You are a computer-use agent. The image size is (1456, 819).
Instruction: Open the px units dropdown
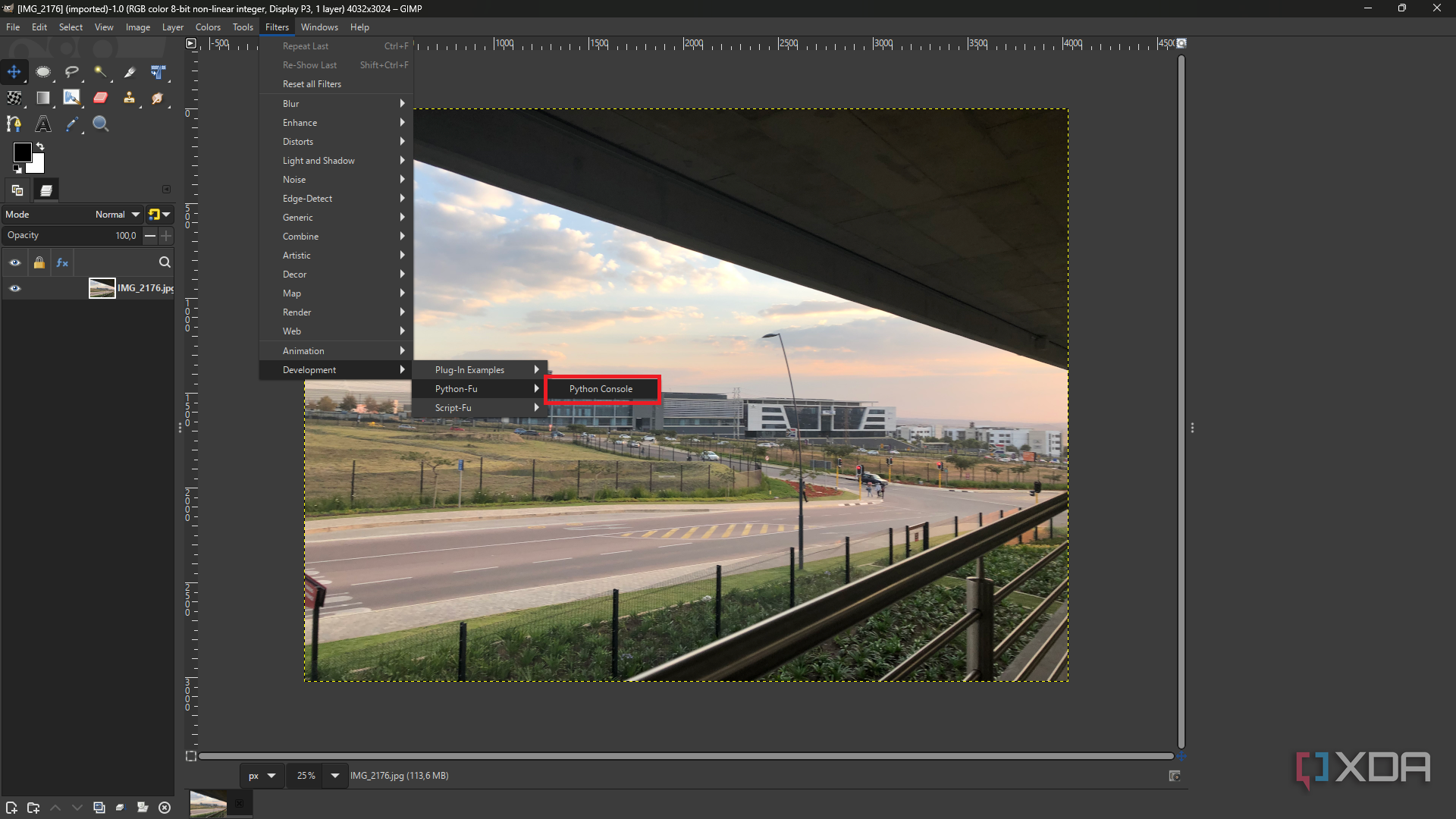pos(263,776)
